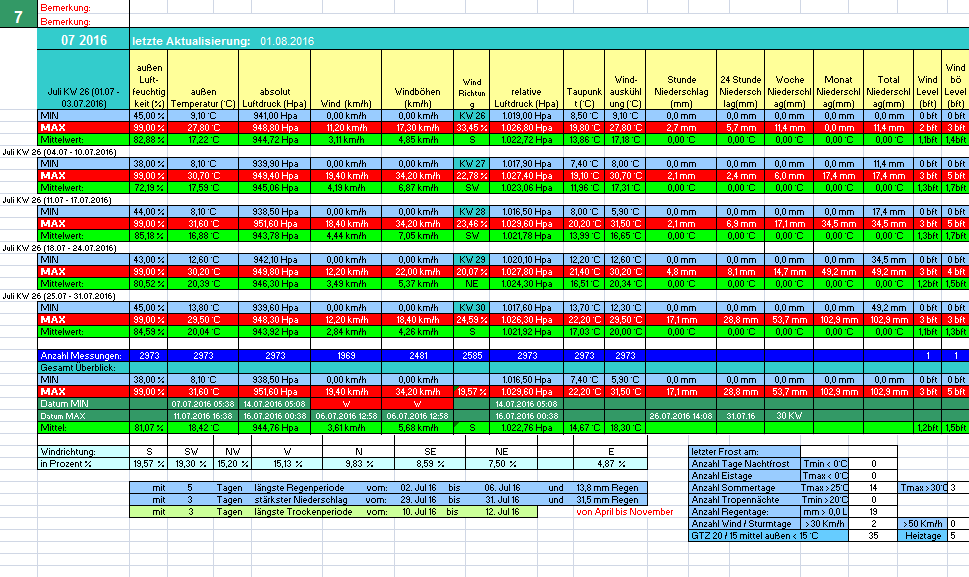Click the first red 'Bemerkung:' label
This screenshot has height=577, width=969.
pyautogui.click(x=66, y=8)
